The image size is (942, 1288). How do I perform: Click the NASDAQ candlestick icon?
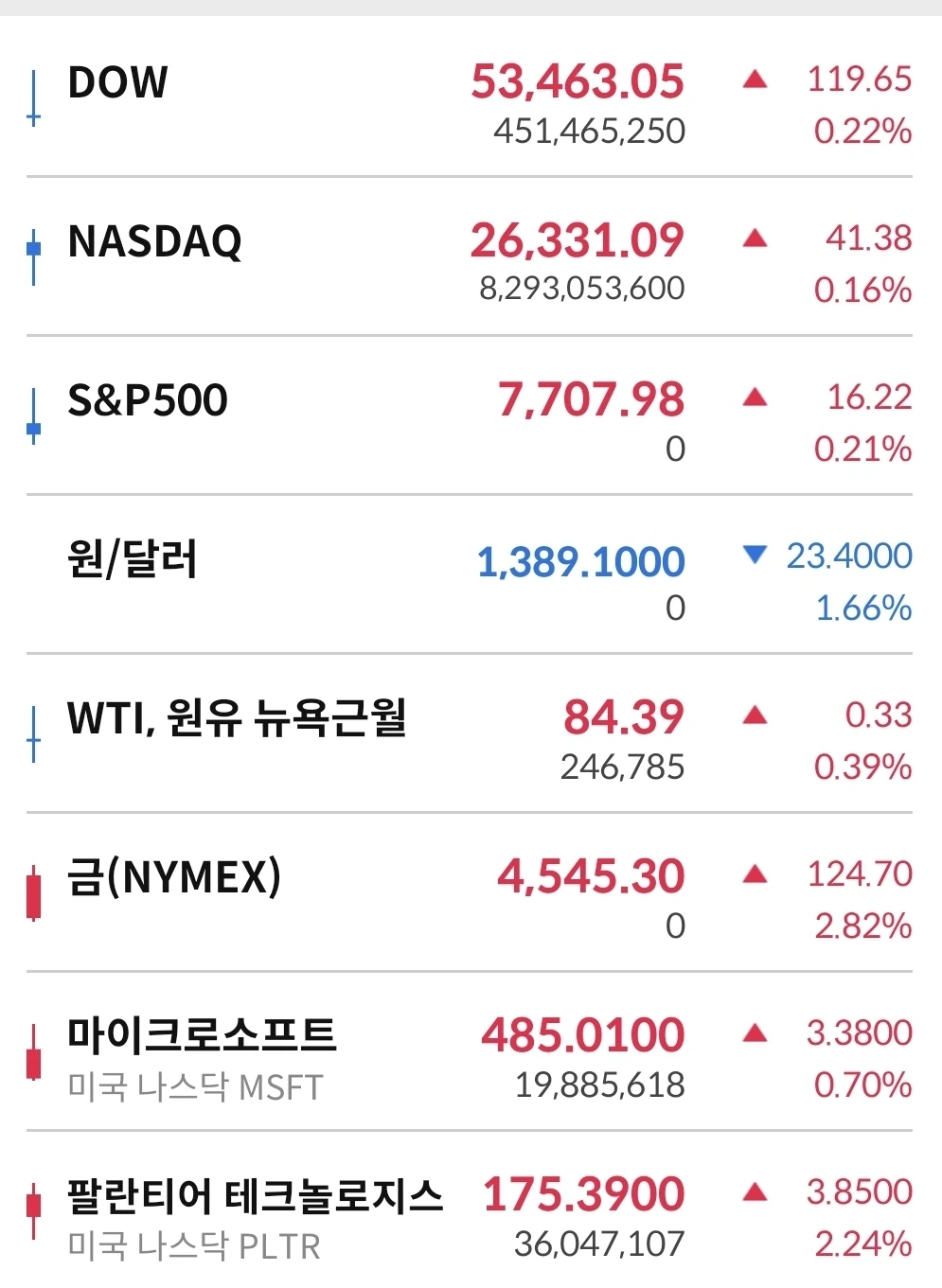(x=34, y=256)
